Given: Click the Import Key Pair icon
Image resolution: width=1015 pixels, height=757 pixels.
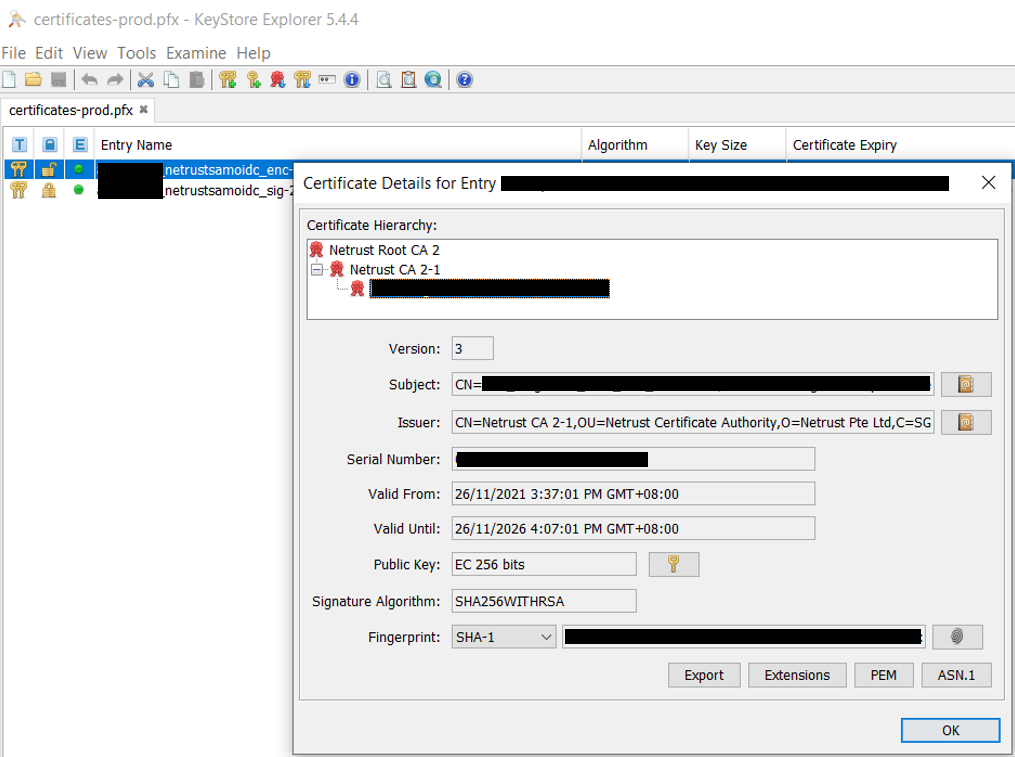Looking at the screenshot, I should (x=302, y=80).
